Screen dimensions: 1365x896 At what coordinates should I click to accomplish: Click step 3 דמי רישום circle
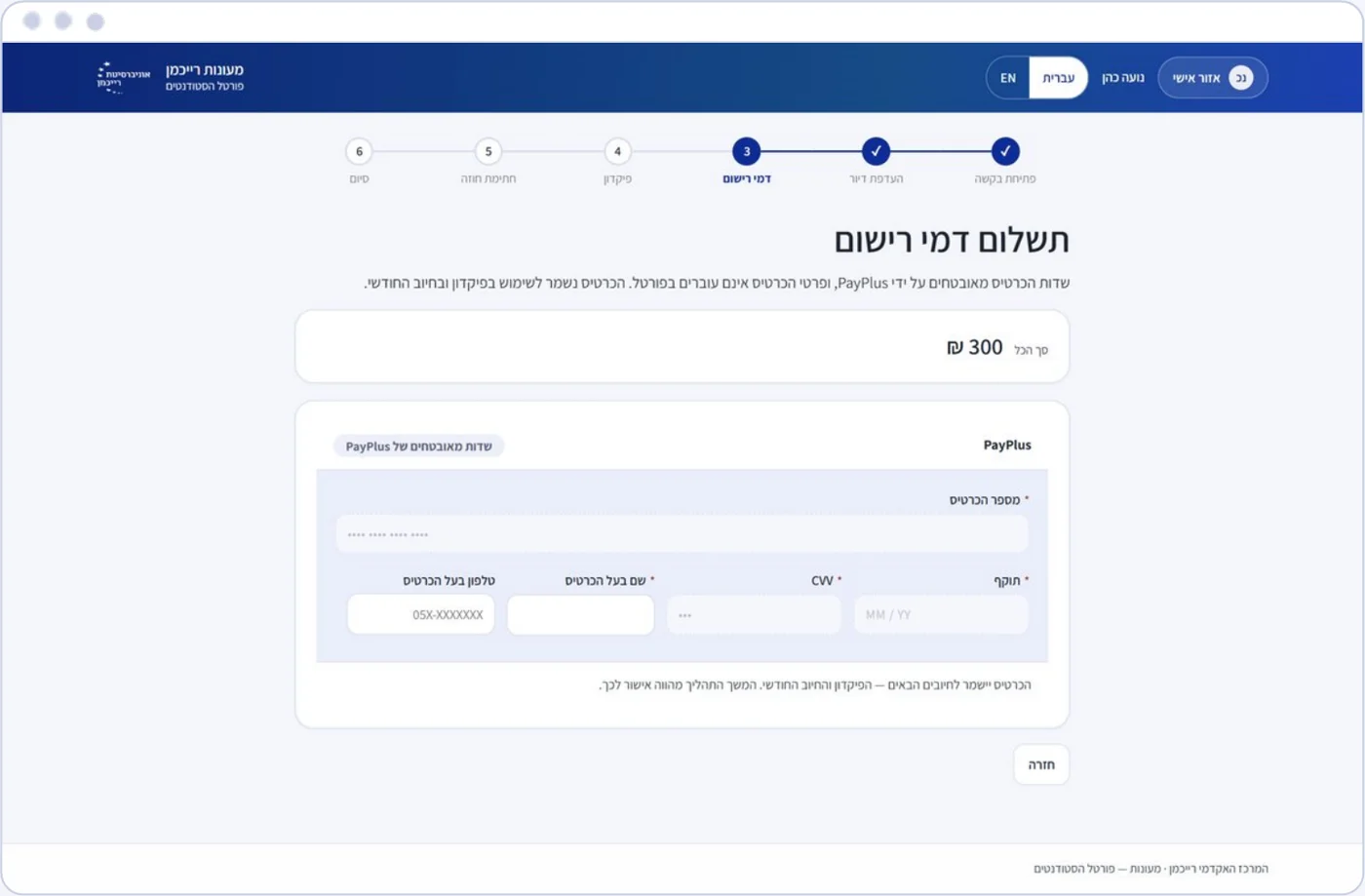pos(747,151)
